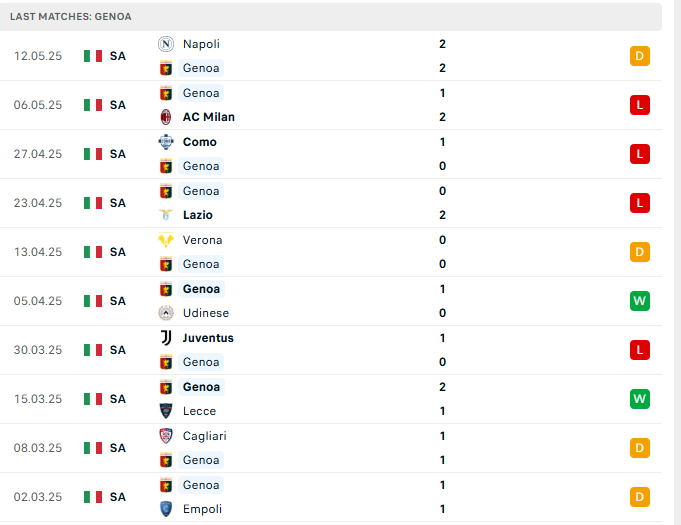The height and width of the screenshot is (525, 681).
Task: Open the 23.04.25 Genoa vs Lazio match row
Action: (x=331, y=203)
